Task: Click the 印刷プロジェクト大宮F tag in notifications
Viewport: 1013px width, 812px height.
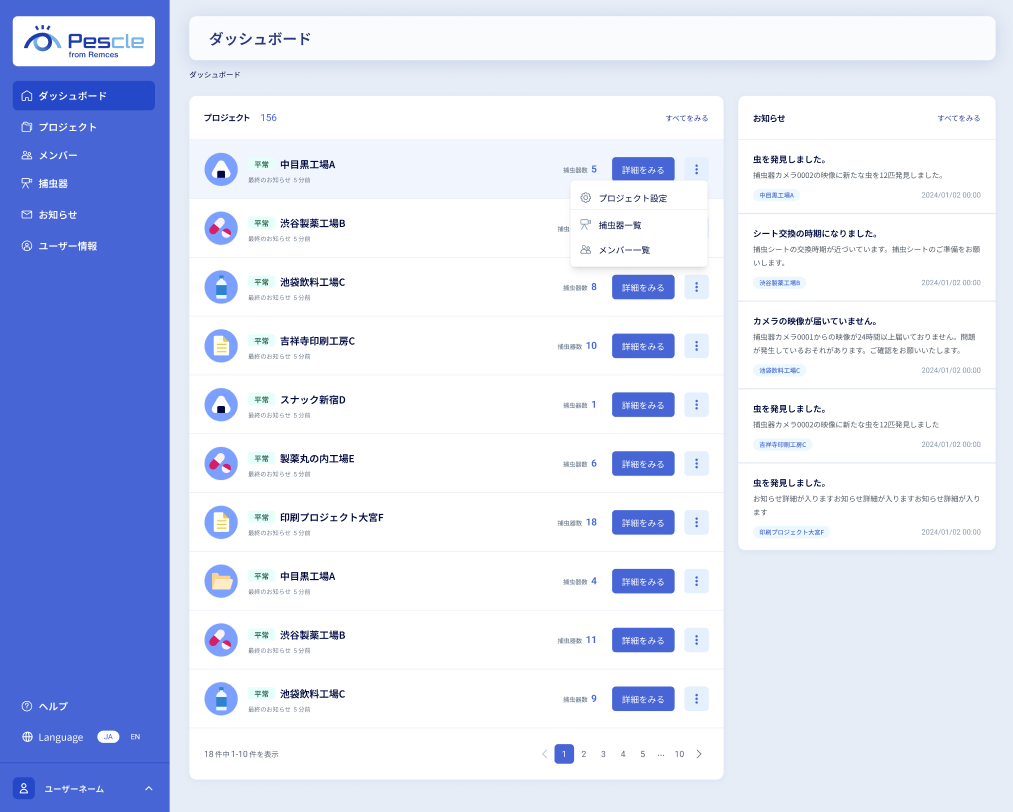Action: pyautogui.click(x=791, y=532)
